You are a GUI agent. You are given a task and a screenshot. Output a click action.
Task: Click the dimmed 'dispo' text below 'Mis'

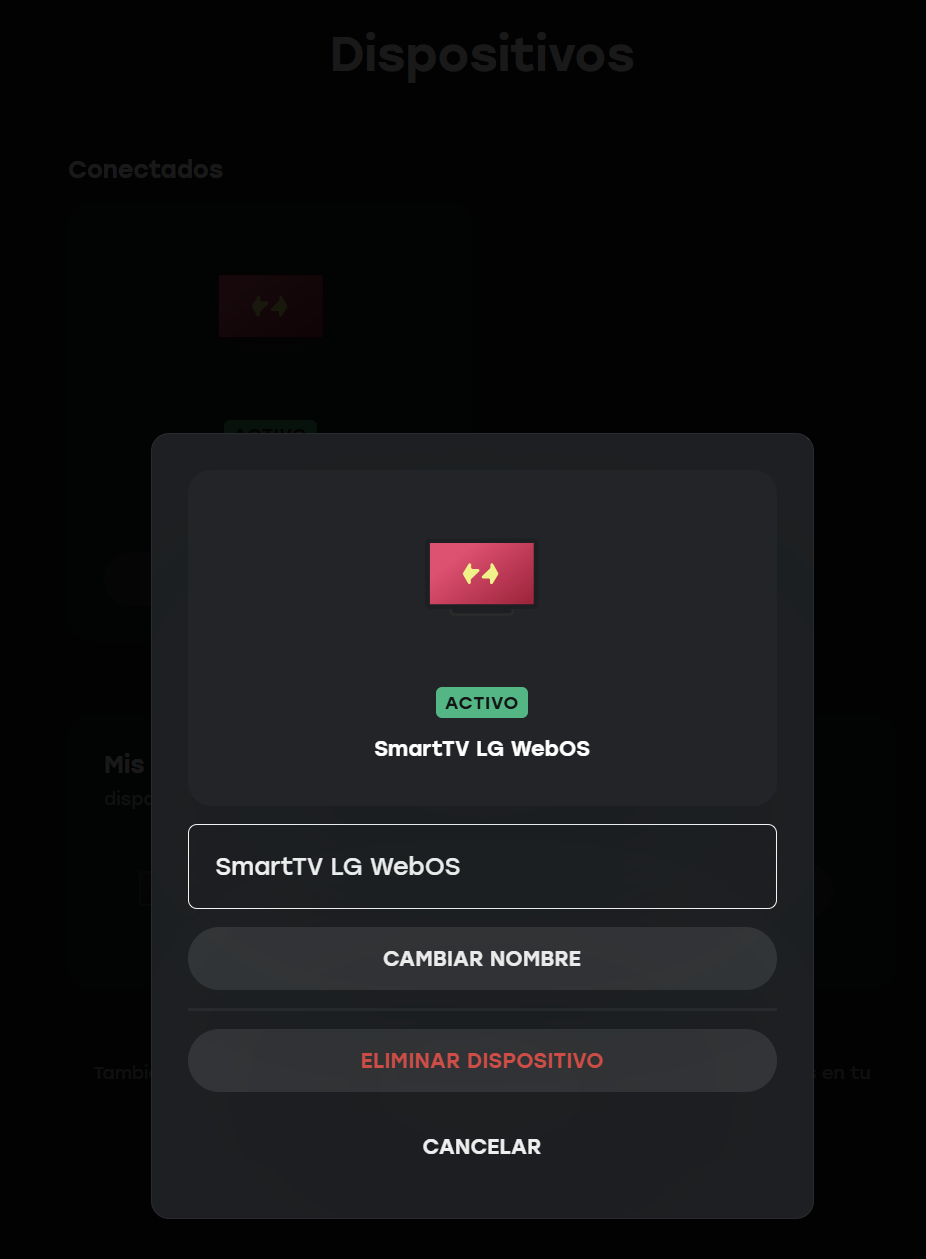tap(127, 801)
